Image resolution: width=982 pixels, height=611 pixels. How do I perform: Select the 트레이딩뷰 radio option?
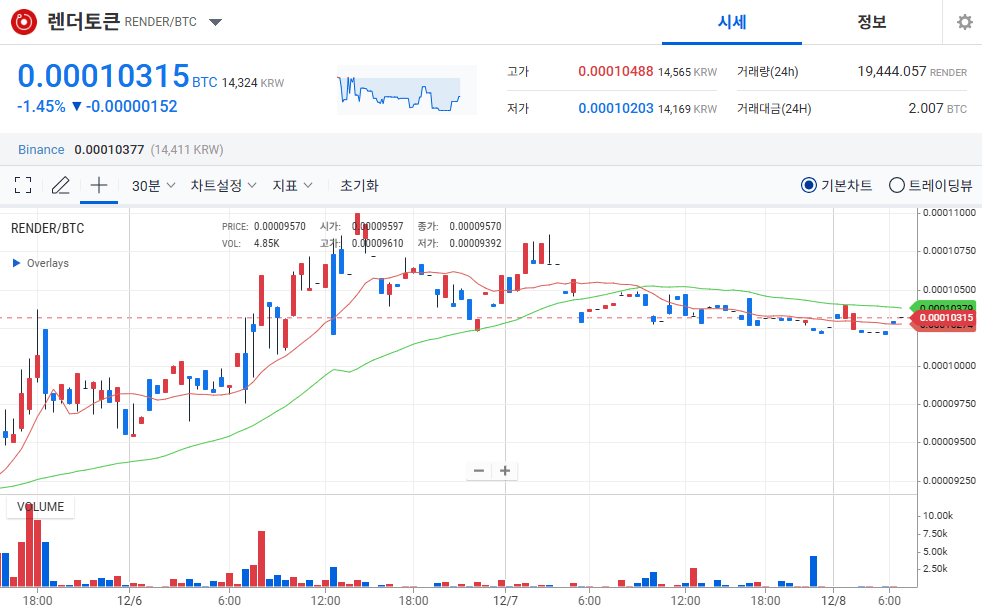click(x=931, y=185)
